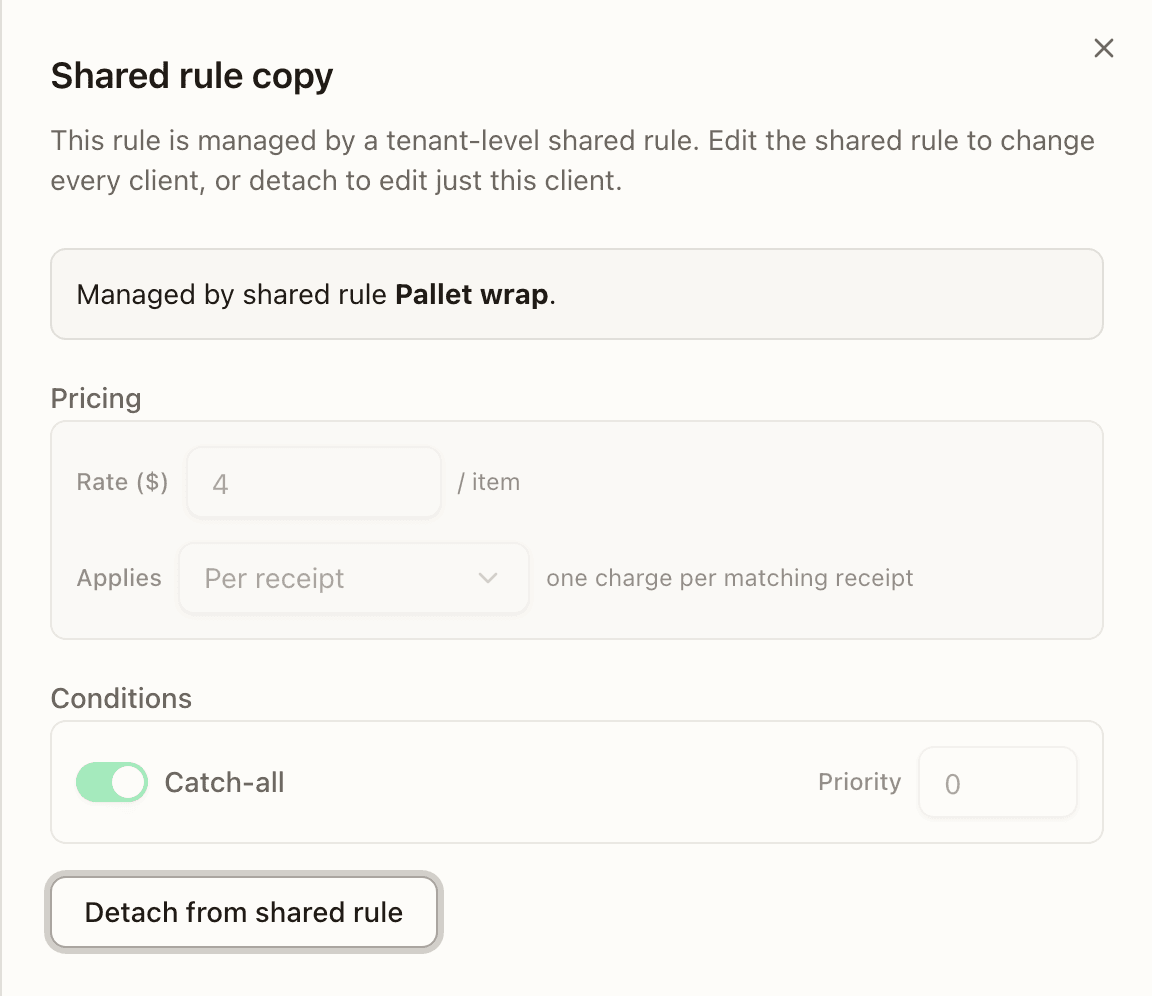Click the Rate ($) label
Viewport: 1152px width, 996px height.
pos(122,482)
